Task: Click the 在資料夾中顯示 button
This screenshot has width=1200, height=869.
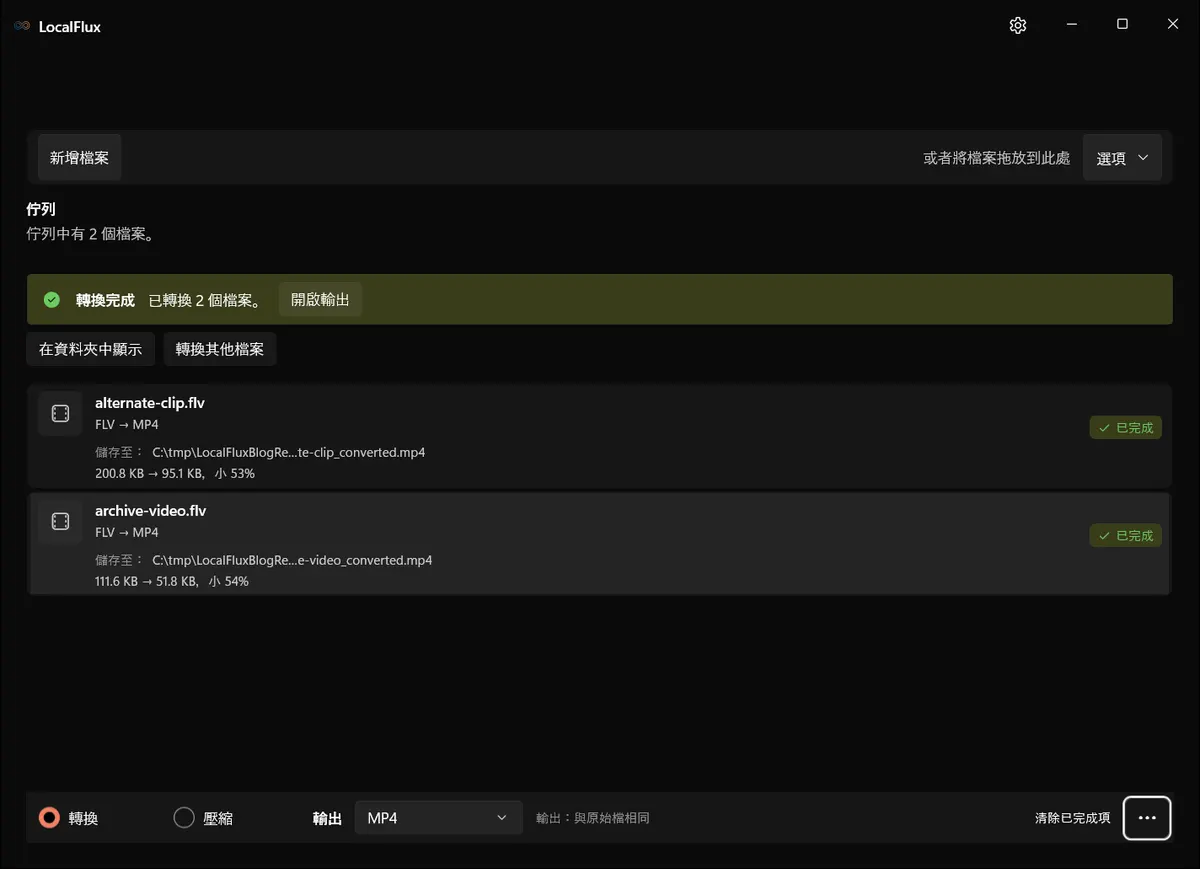Action: (x=91, y=349)
